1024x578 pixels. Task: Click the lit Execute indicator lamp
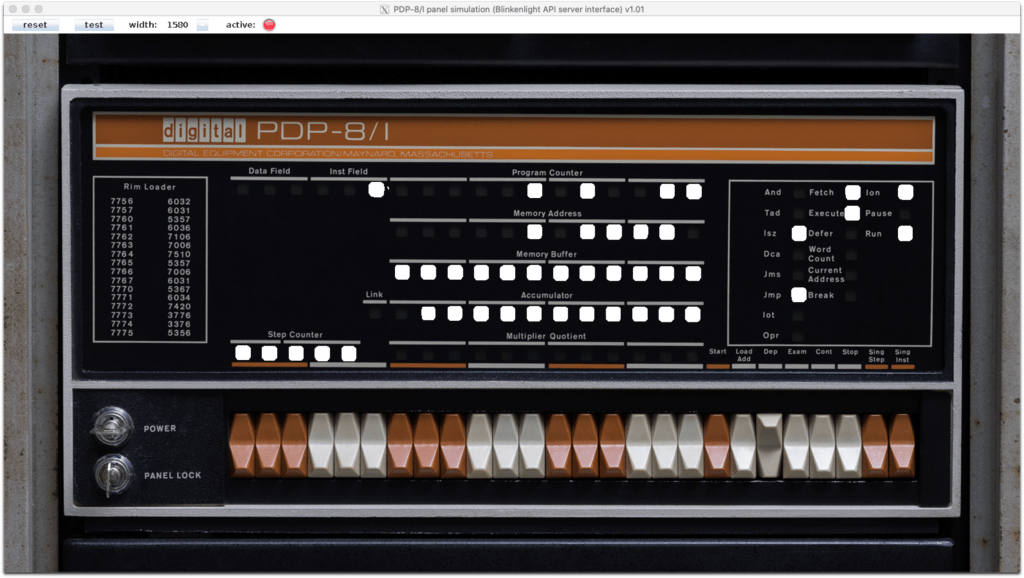pyautogui.click(x=852, y=213)
